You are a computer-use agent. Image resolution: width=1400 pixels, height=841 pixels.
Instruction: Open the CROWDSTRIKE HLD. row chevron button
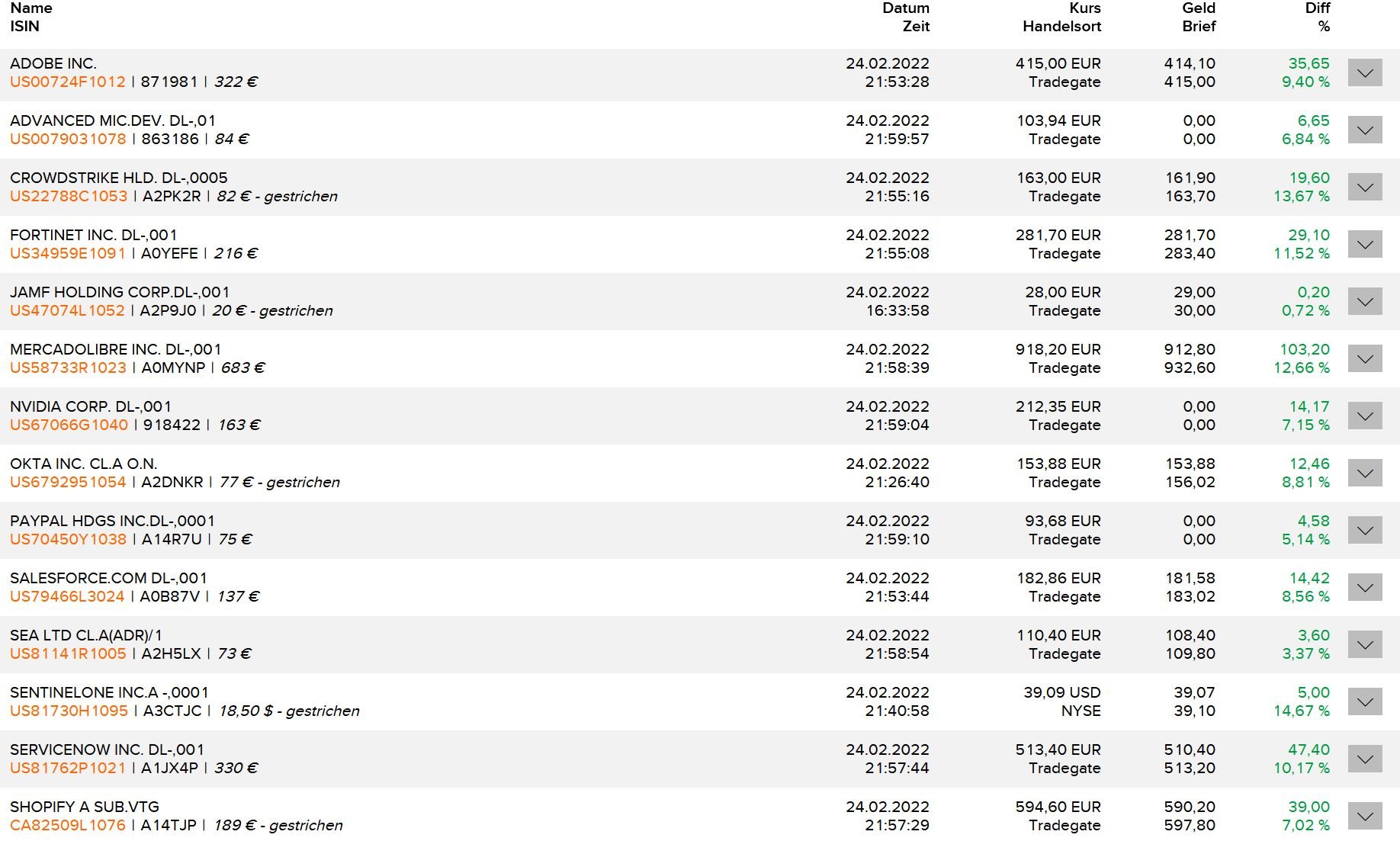click(x=1364, y=188)
